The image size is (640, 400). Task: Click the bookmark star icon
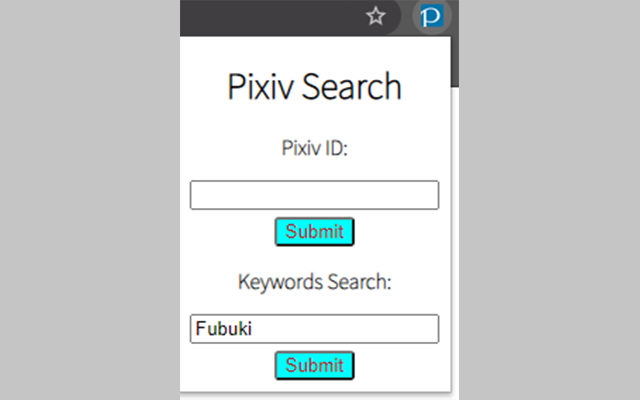375,16
